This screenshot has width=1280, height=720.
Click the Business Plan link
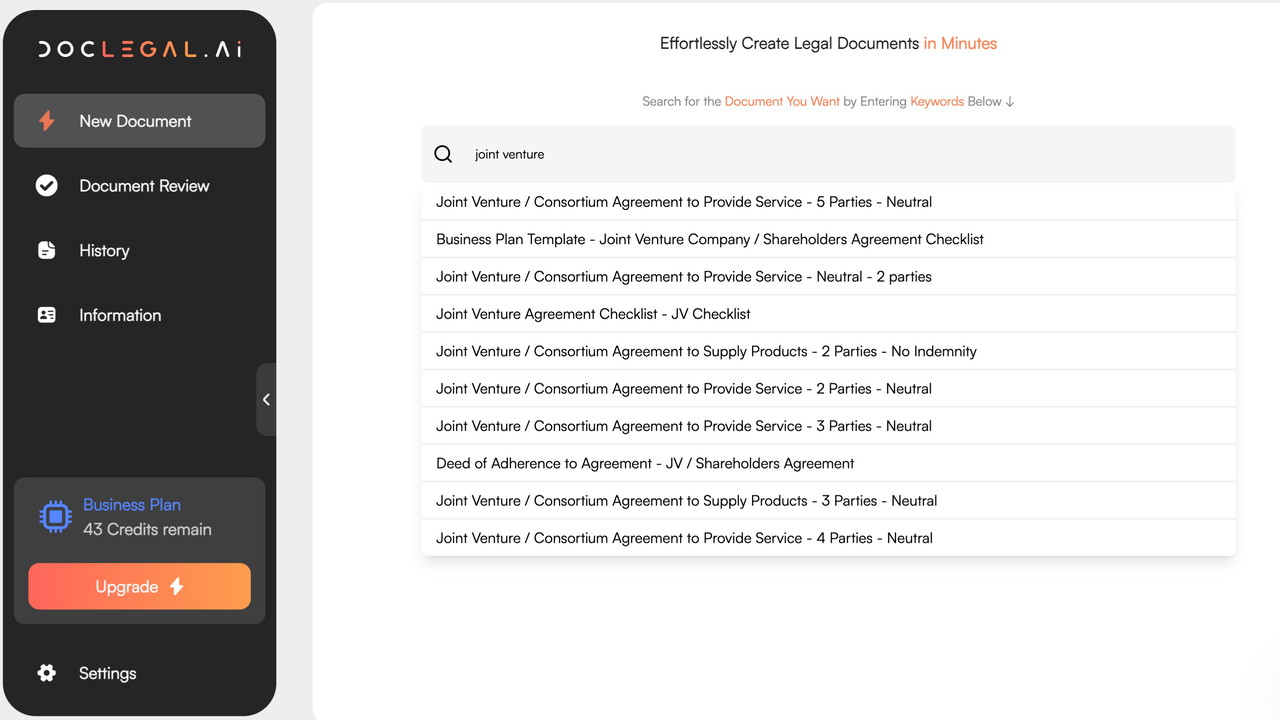132,505
